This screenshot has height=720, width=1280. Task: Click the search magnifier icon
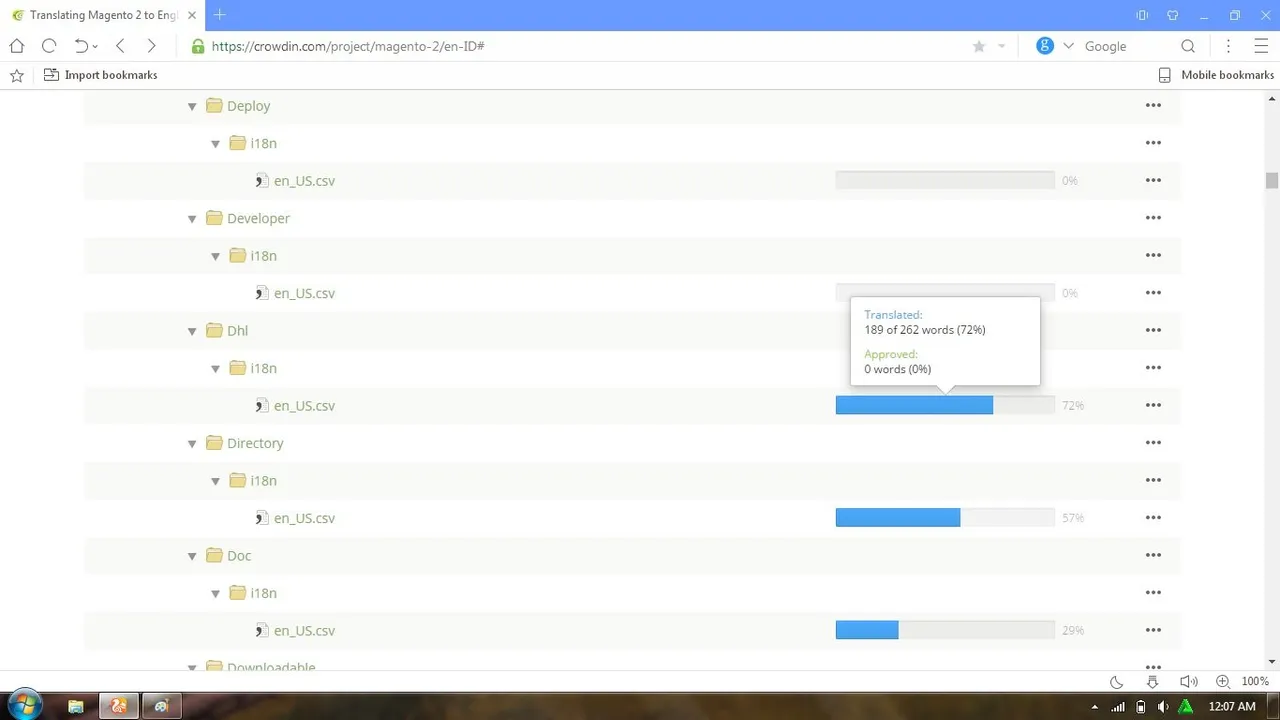(x=1188, y=46)
